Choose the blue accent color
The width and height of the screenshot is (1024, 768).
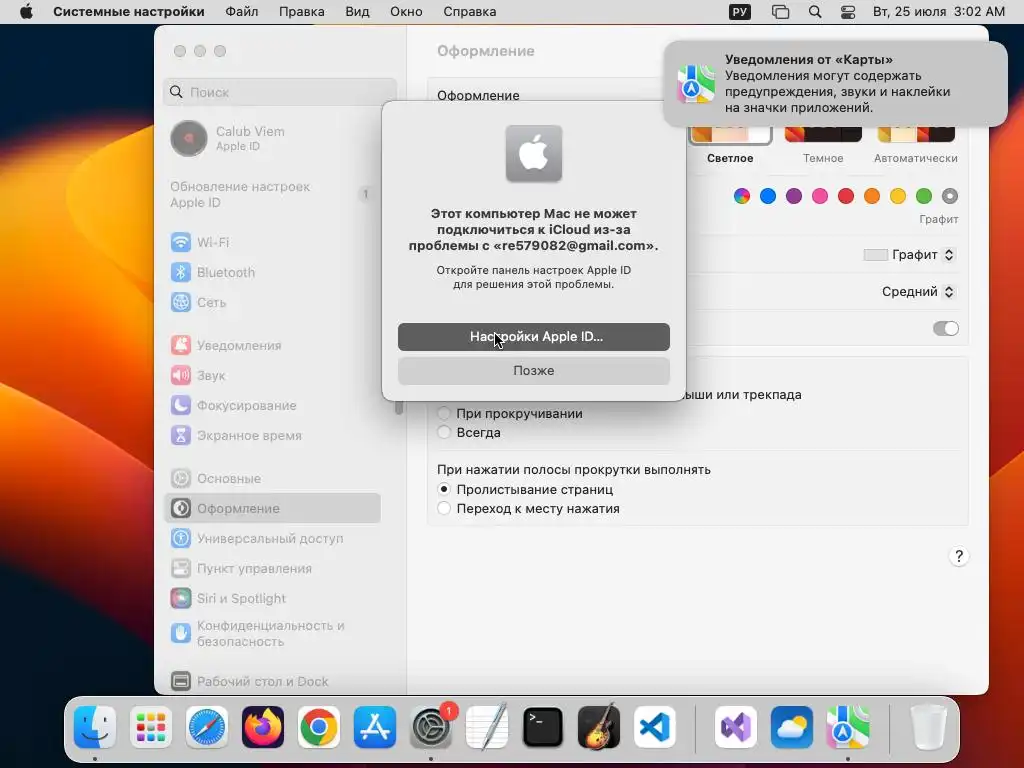(768, 196)
